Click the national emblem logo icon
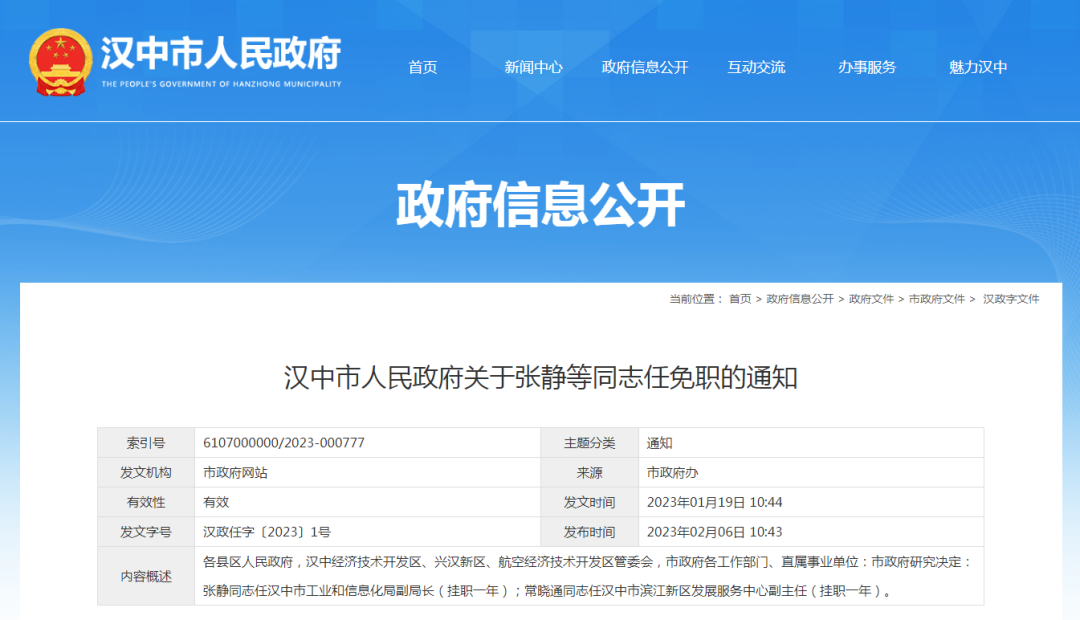 (61, 62)
